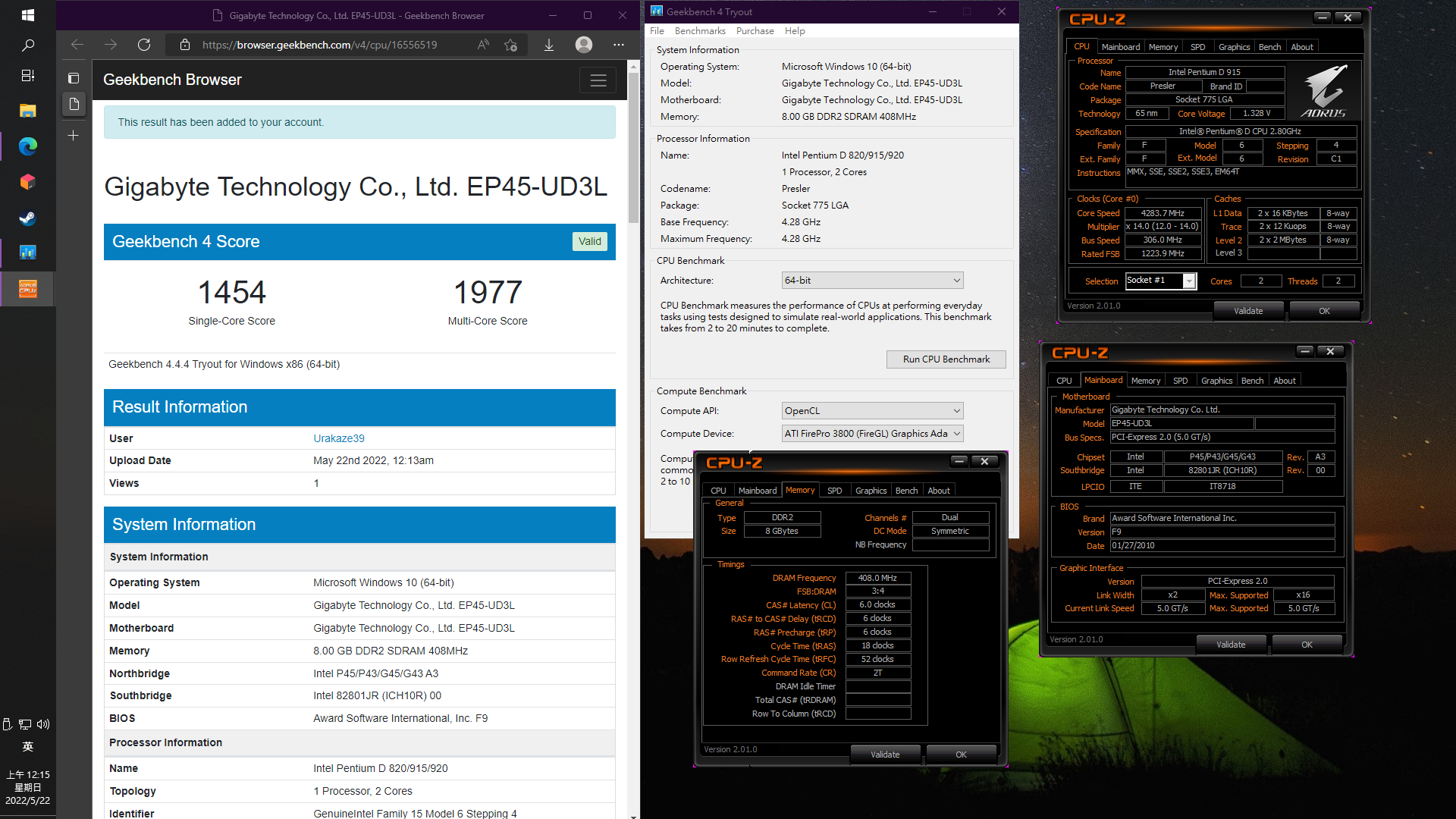Open SPD tab in CPU-Z Memory window

(x=834, y=491)
